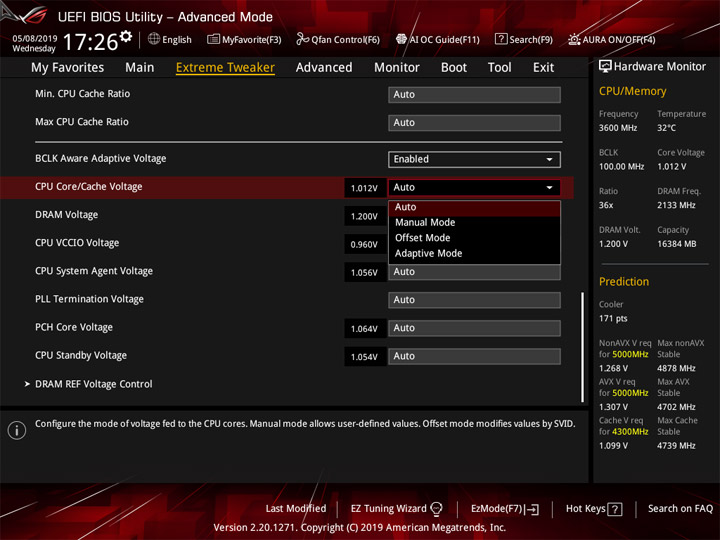This screenshot has width=720, height=540.
Task: Open the BCLK Aware Adaptive Voltage dropdown
Action: (x=474, y=159)
